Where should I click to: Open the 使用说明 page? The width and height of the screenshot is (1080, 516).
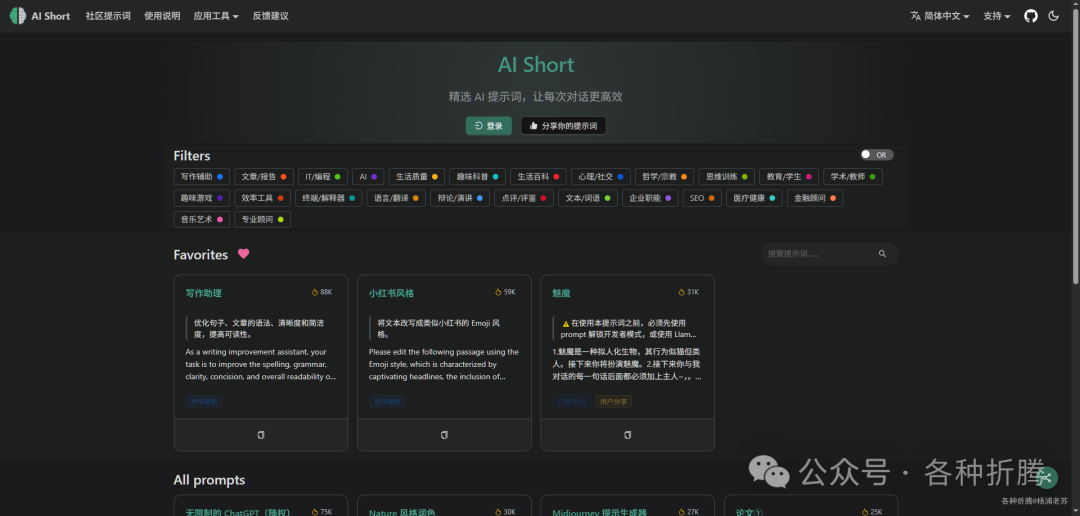(162, 16)
